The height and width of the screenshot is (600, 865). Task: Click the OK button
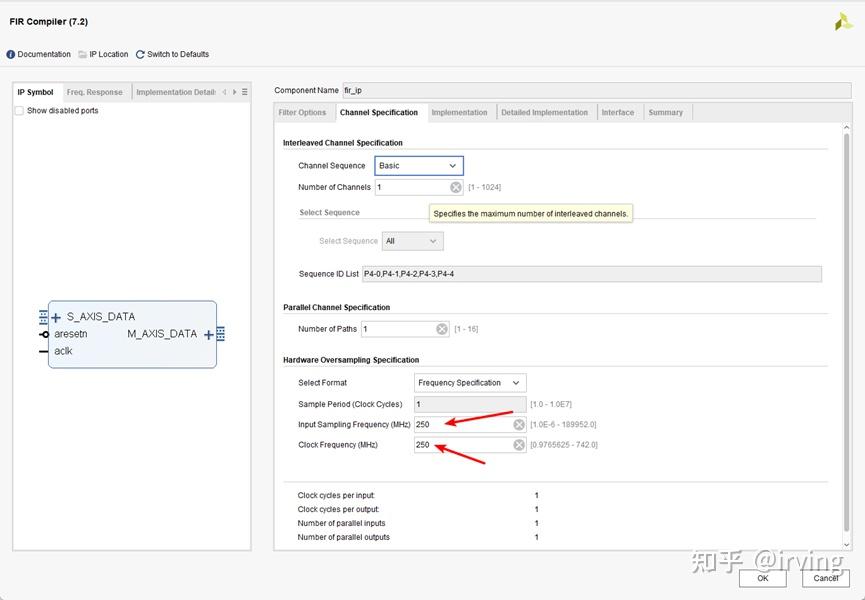click(x=763, y=578)
